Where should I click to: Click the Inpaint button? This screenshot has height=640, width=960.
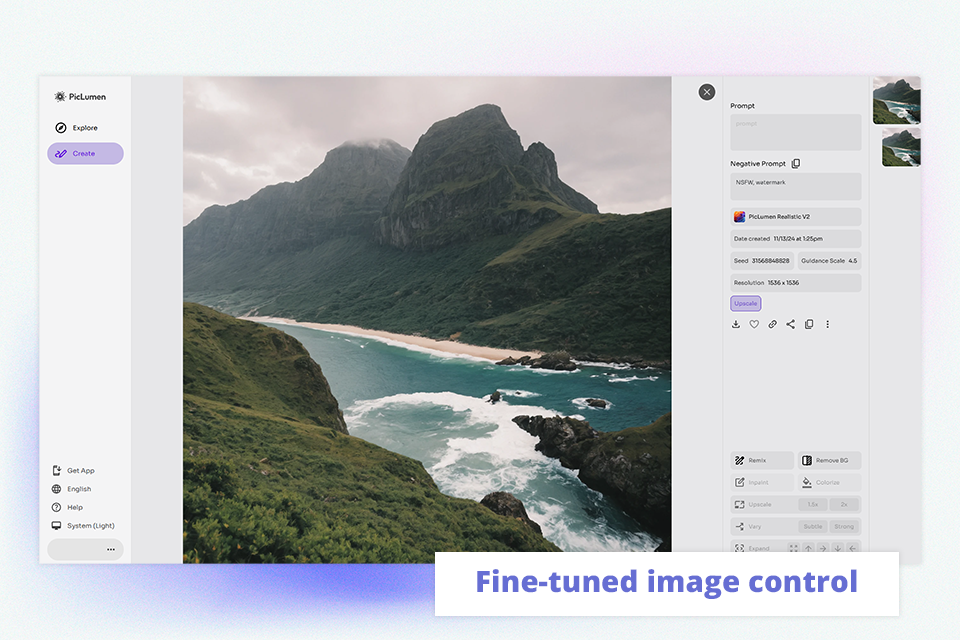762,483
